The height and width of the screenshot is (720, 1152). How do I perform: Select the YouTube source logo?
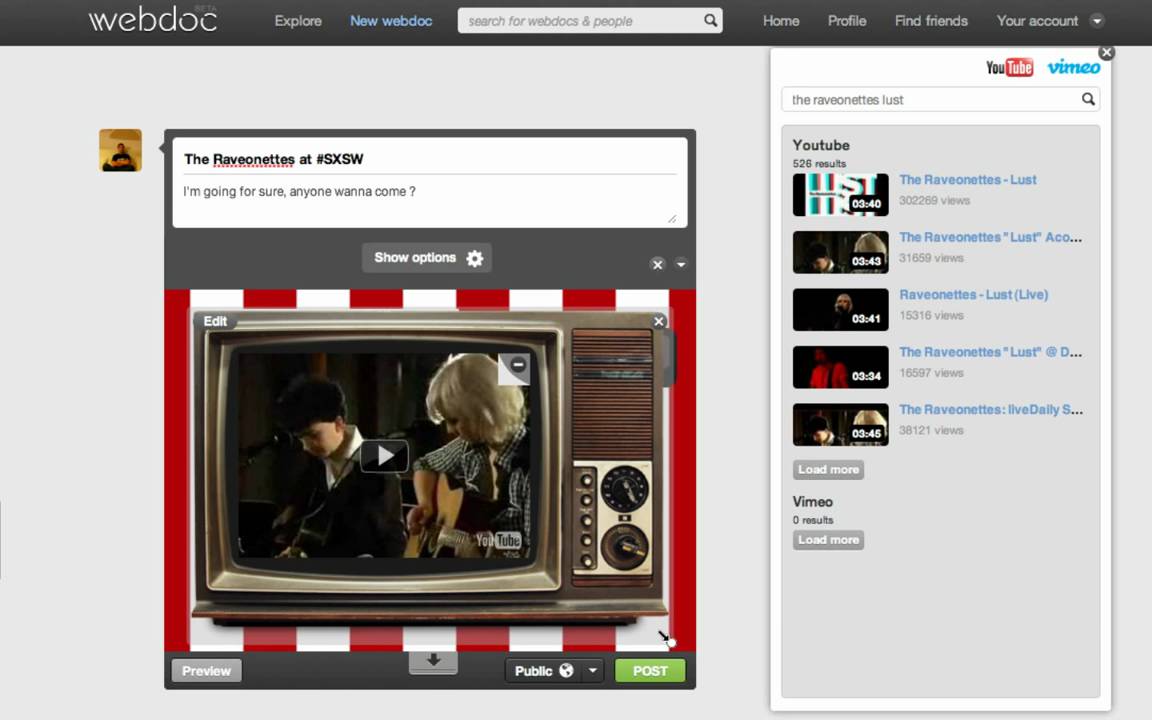[1009, 68]
